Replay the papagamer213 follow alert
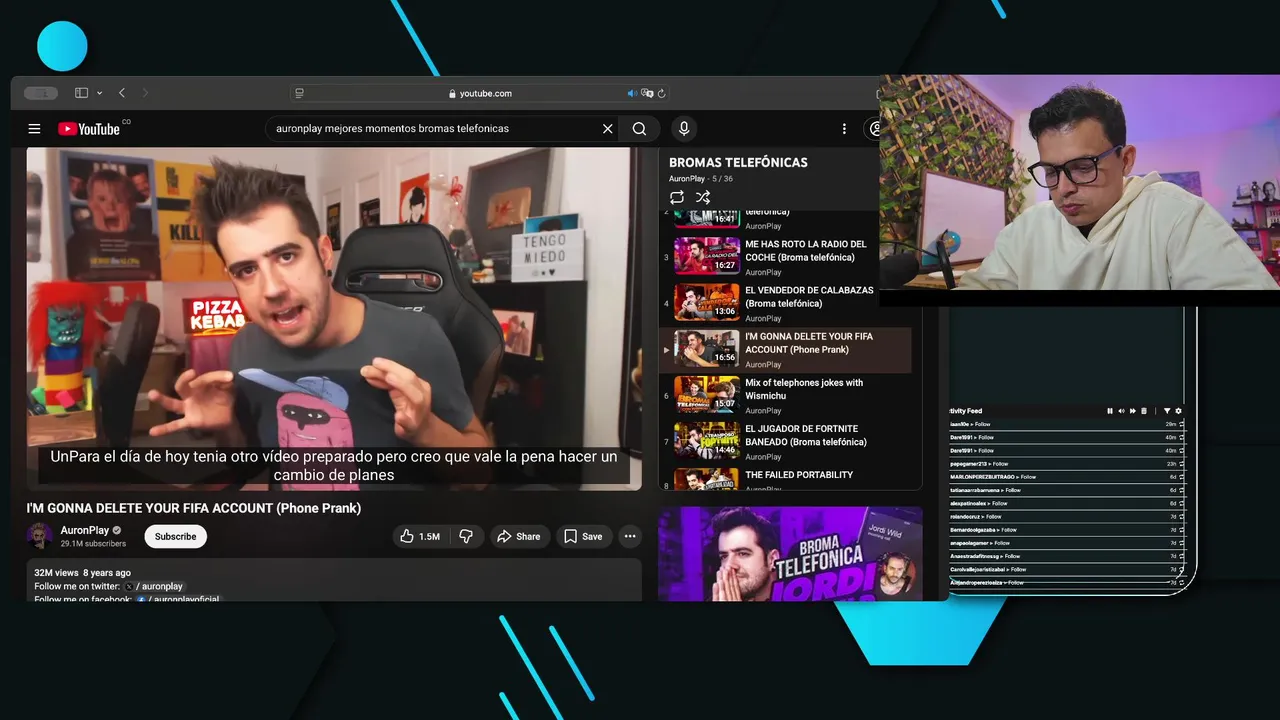 click(1182, 464)
